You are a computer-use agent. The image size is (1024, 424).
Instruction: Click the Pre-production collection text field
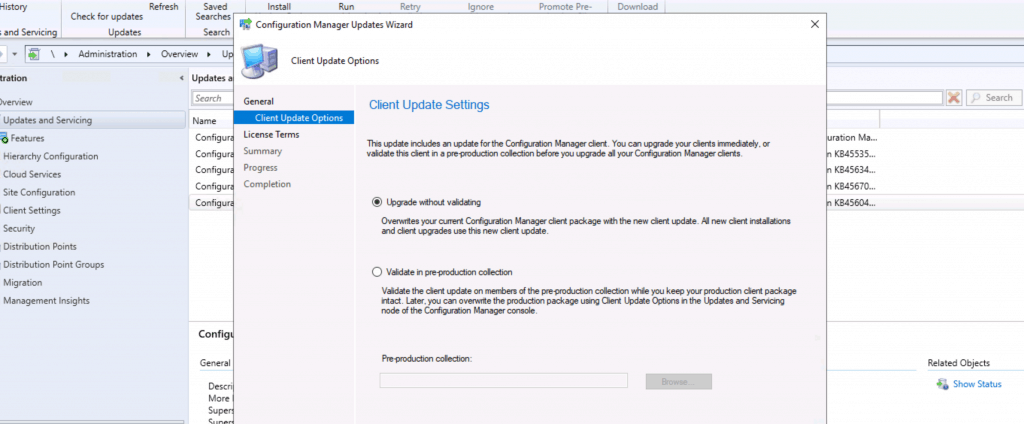tap(504, 380)
